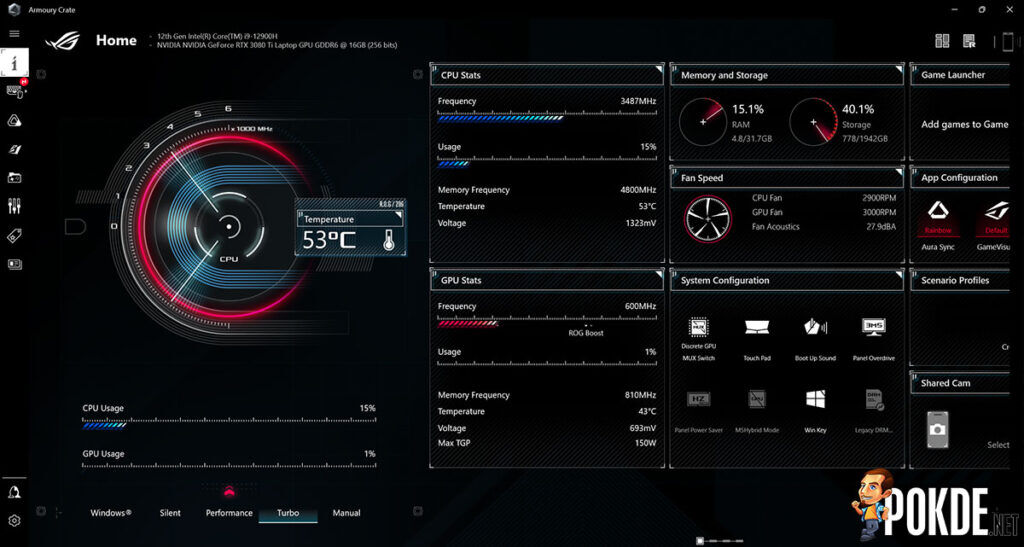Open GameVisual from the sidebar
Viewport: 1024px width, 547px height.
[14, 149]
